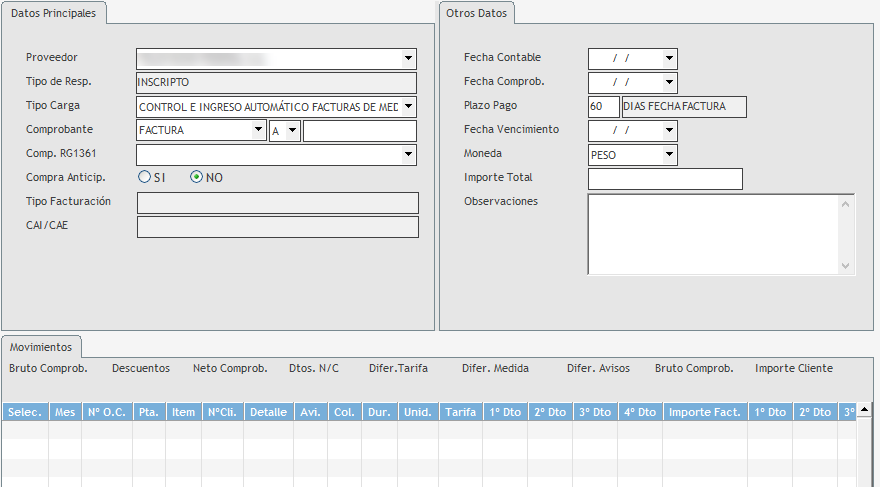Select SI for Compra Anticip.
This screenshot has height=487, width=880.
point(145,177)
